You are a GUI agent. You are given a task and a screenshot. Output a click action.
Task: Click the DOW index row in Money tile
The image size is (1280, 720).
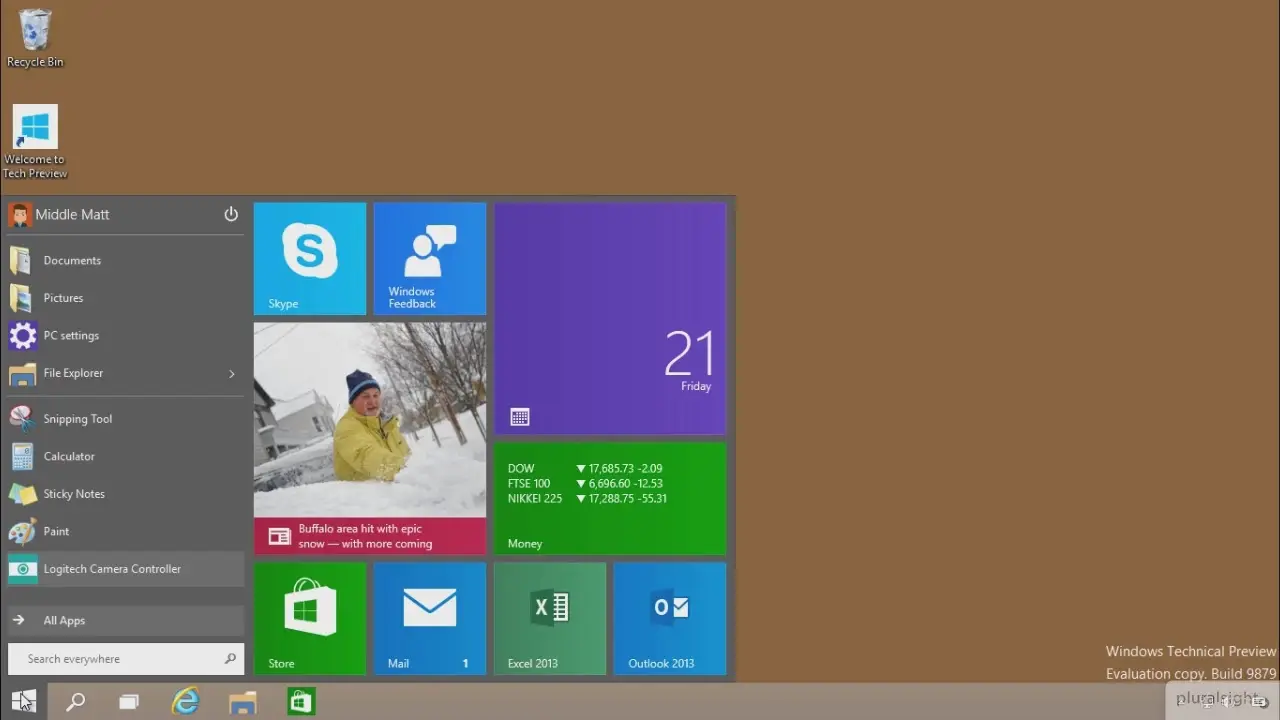[585, 469]
